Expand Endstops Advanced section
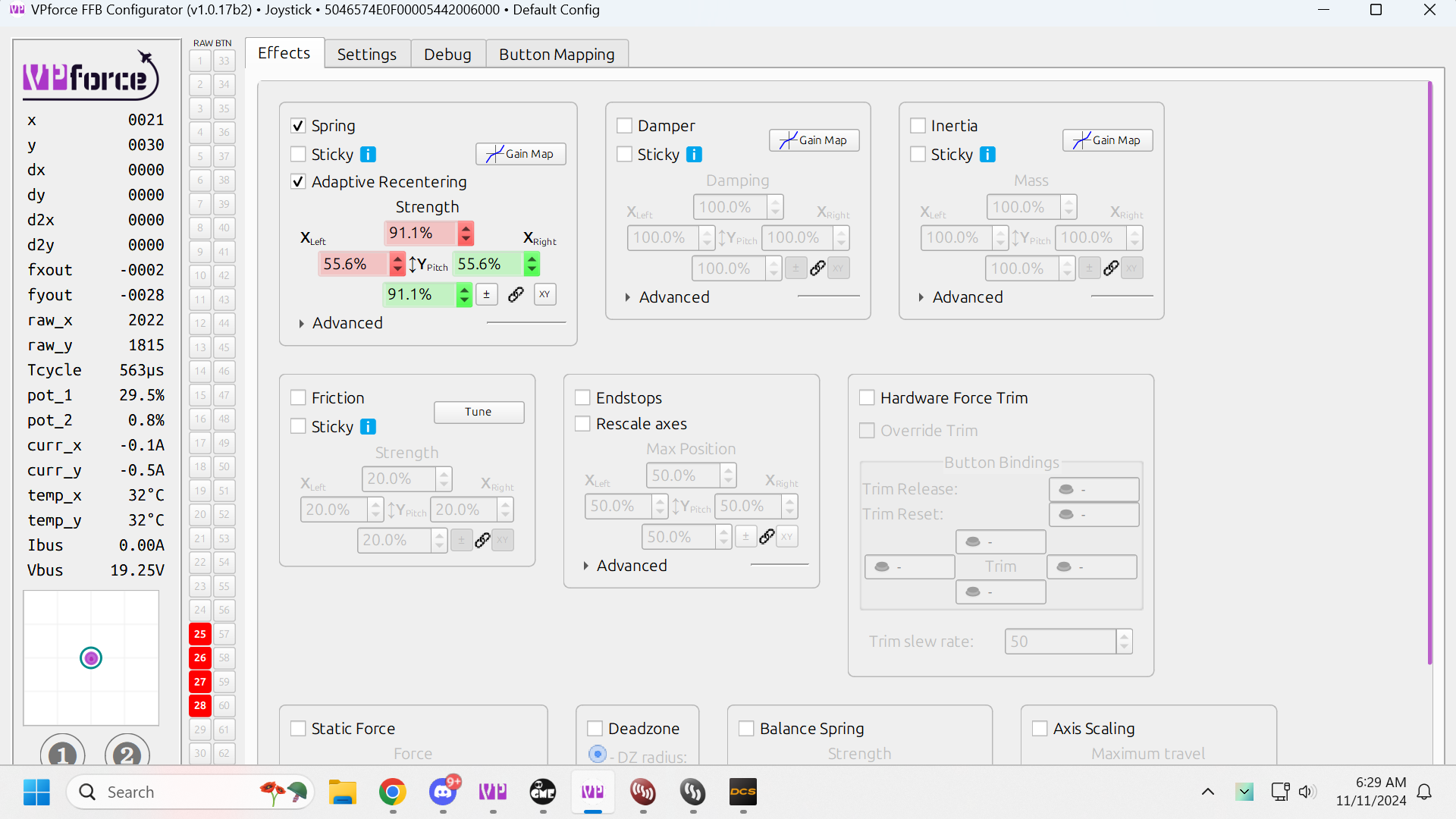Viewport: 1456px width, 819px height. [x=631, y=566]
